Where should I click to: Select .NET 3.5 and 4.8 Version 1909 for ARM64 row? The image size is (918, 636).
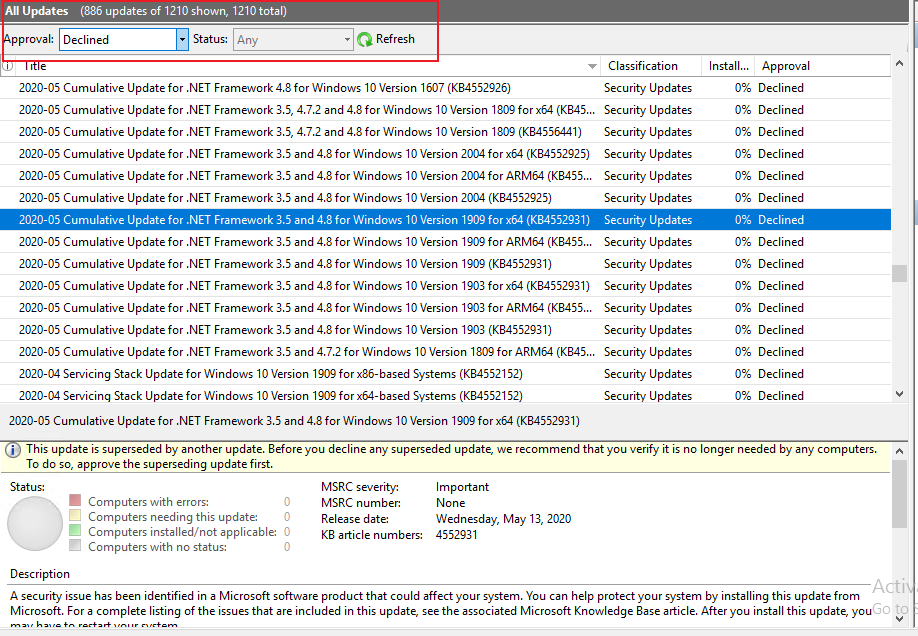tap(446, 242)
